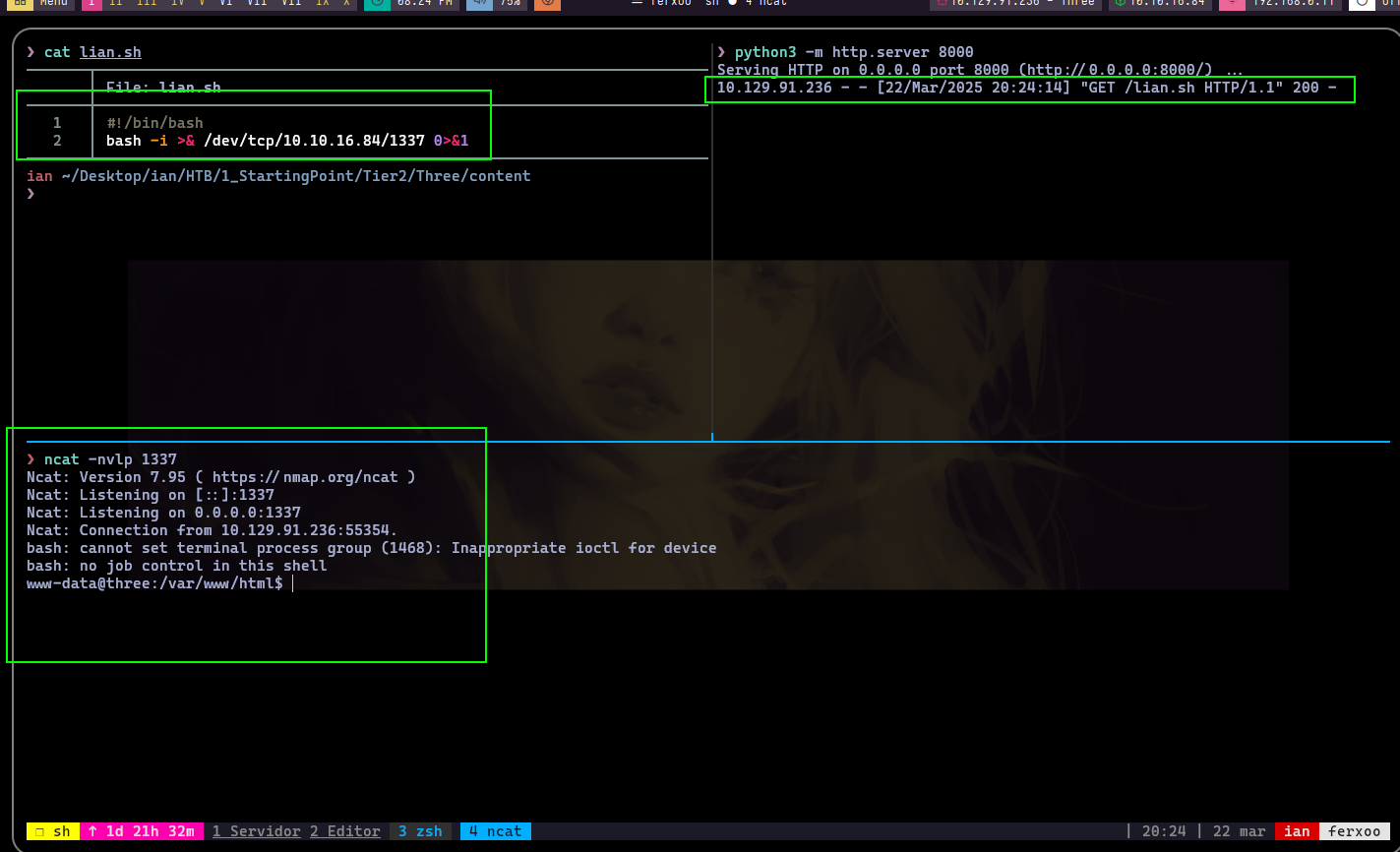Viewport: 1400px width, 852px height.
Task: Click the 22 mar date in status bar
Action: coord(1239,831)
